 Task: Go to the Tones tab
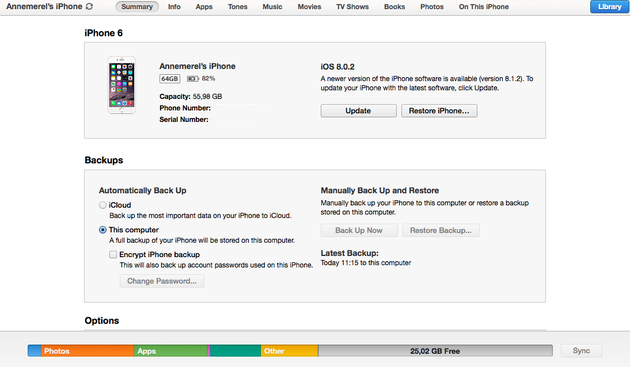click(x=237, y=7)
